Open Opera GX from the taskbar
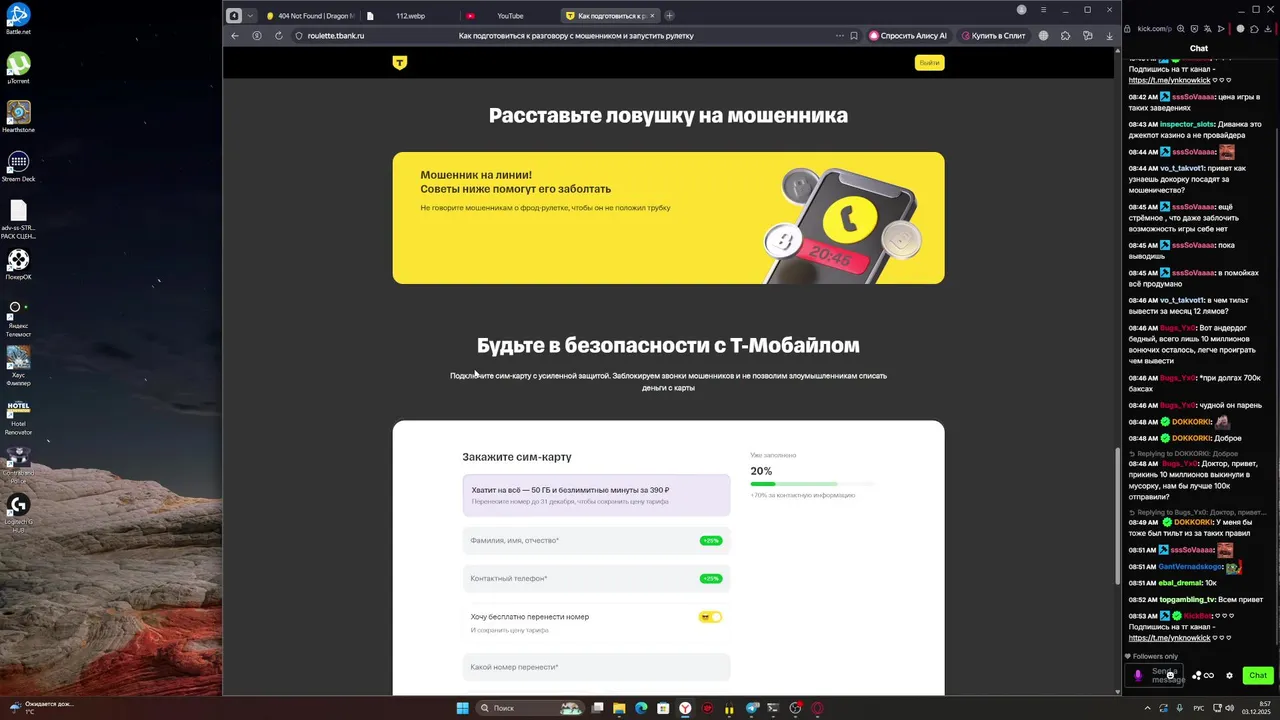 [817, 708]
